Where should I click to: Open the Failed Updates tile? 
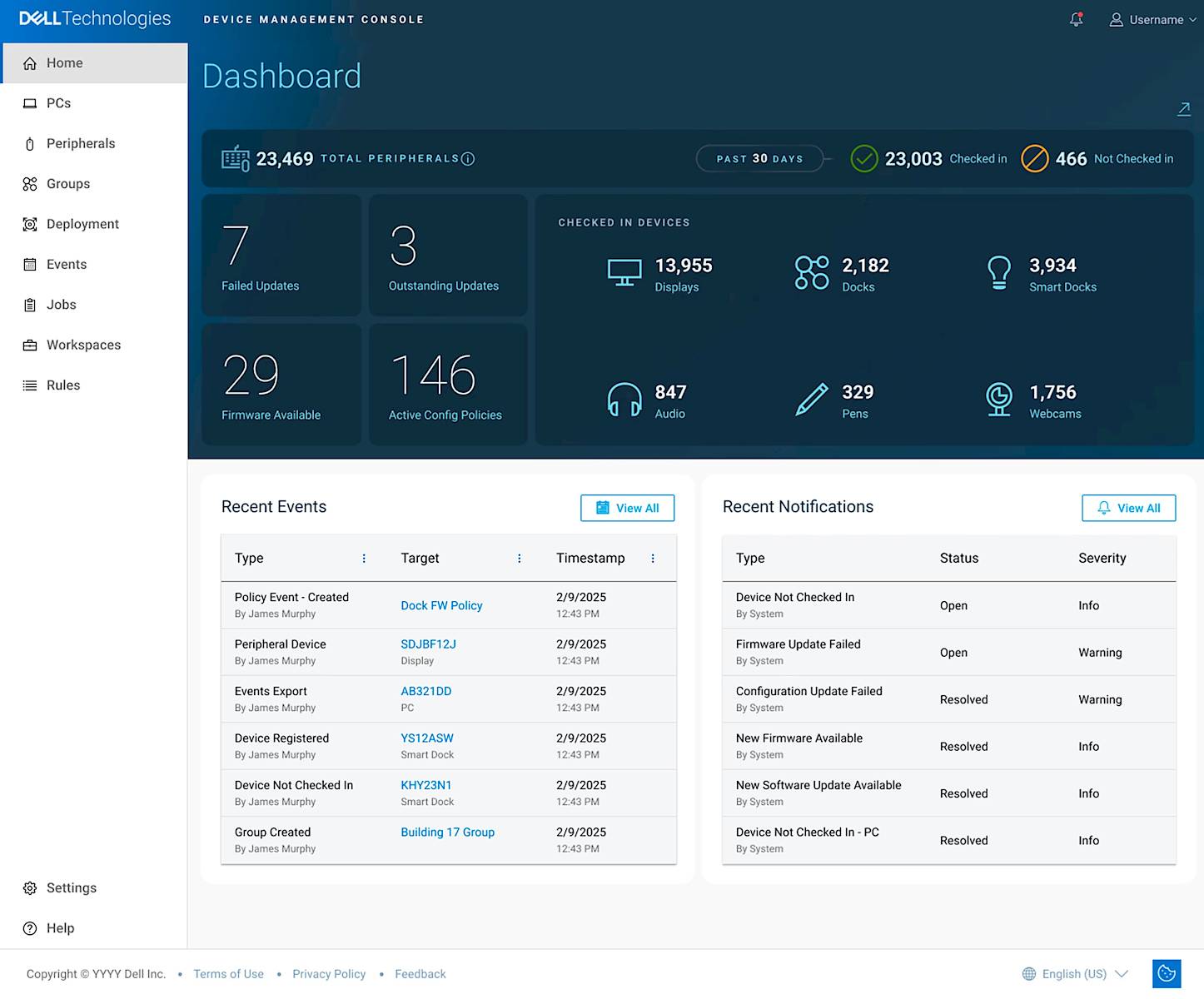tap(281, 256)
